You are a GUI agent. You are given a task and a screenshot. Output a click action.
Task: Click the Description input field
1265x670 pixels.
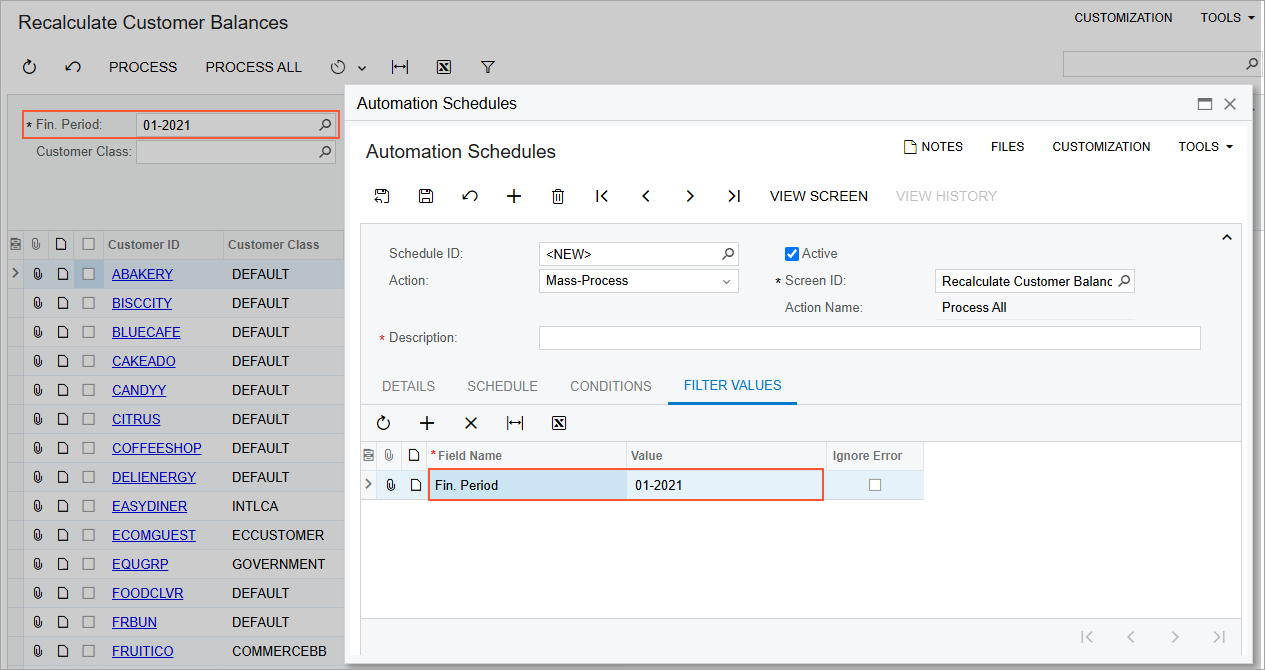click(x=869, y=338)
